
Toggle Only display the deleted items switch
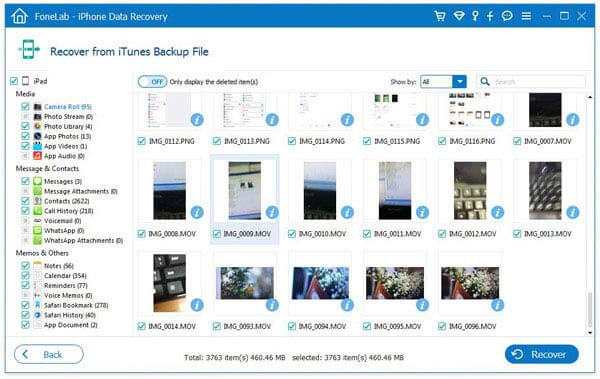coord(152,82)
